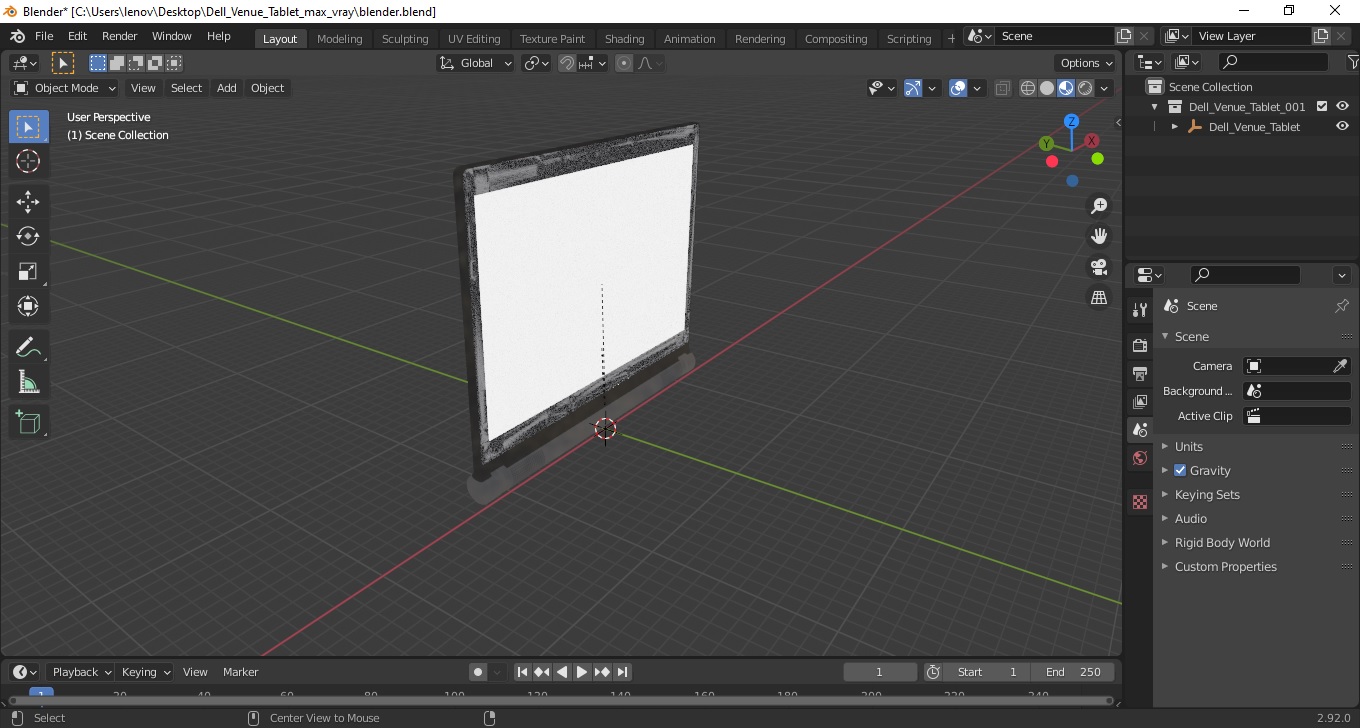The image size is (1360, 728).
Task: Open the shading options dropdown arrow
Action: pos(1105,88)
